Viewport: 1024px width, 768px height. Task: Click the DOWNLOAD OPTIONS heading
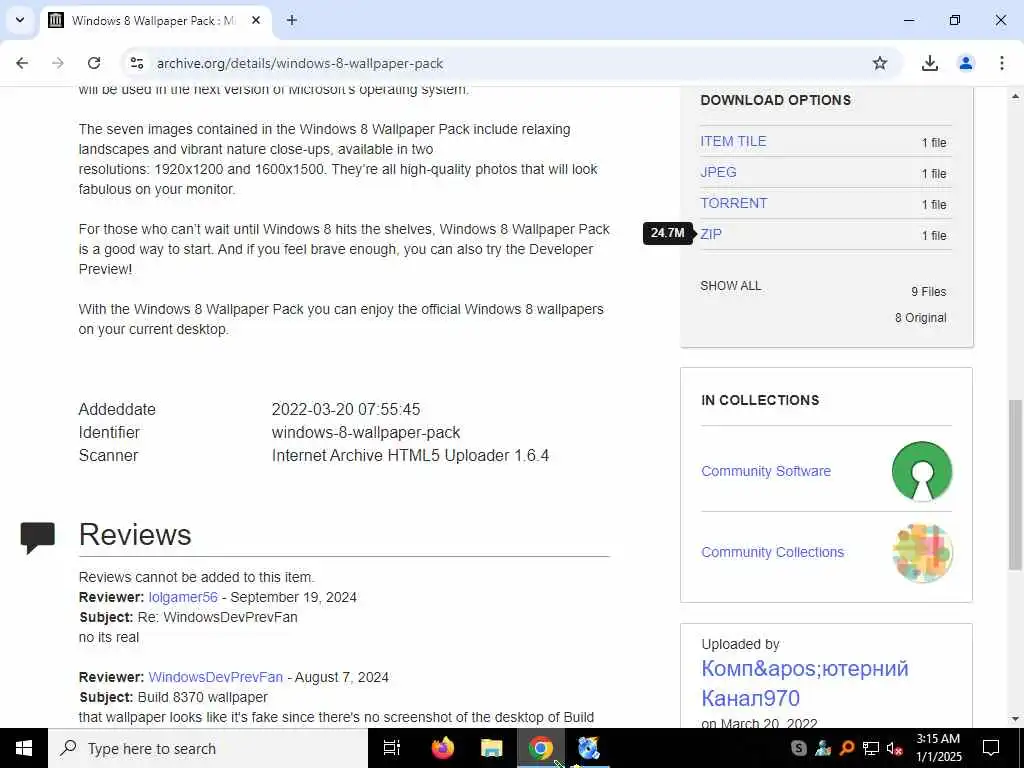click(x=776, y=100)
